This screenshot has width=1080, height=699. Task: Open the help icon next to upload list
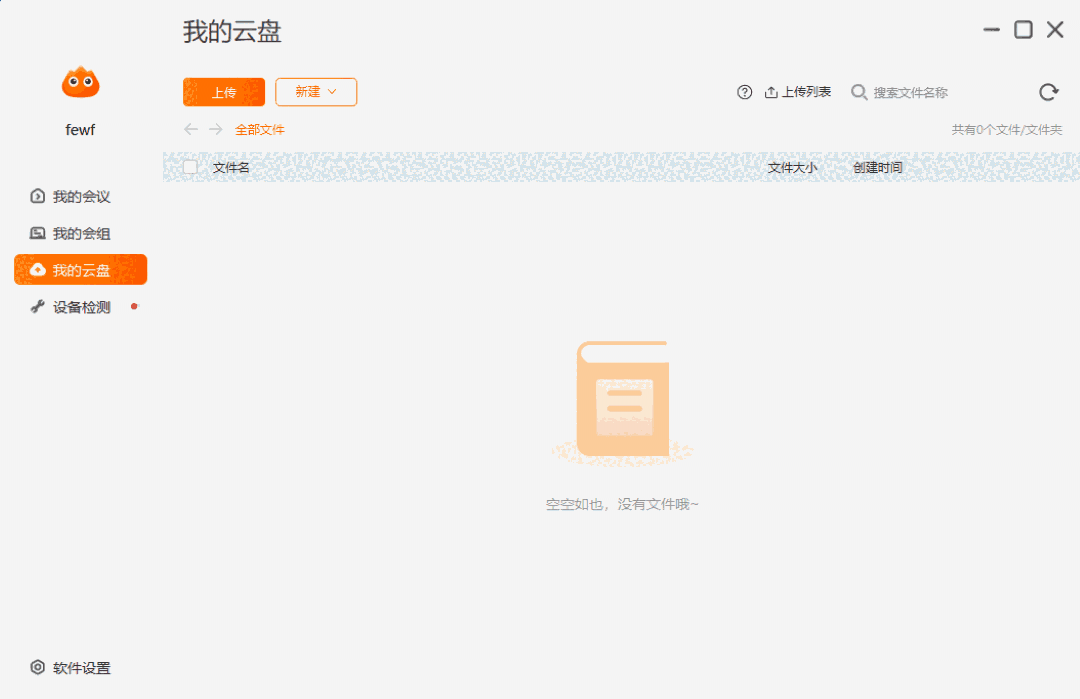click(x=744, y=91)
